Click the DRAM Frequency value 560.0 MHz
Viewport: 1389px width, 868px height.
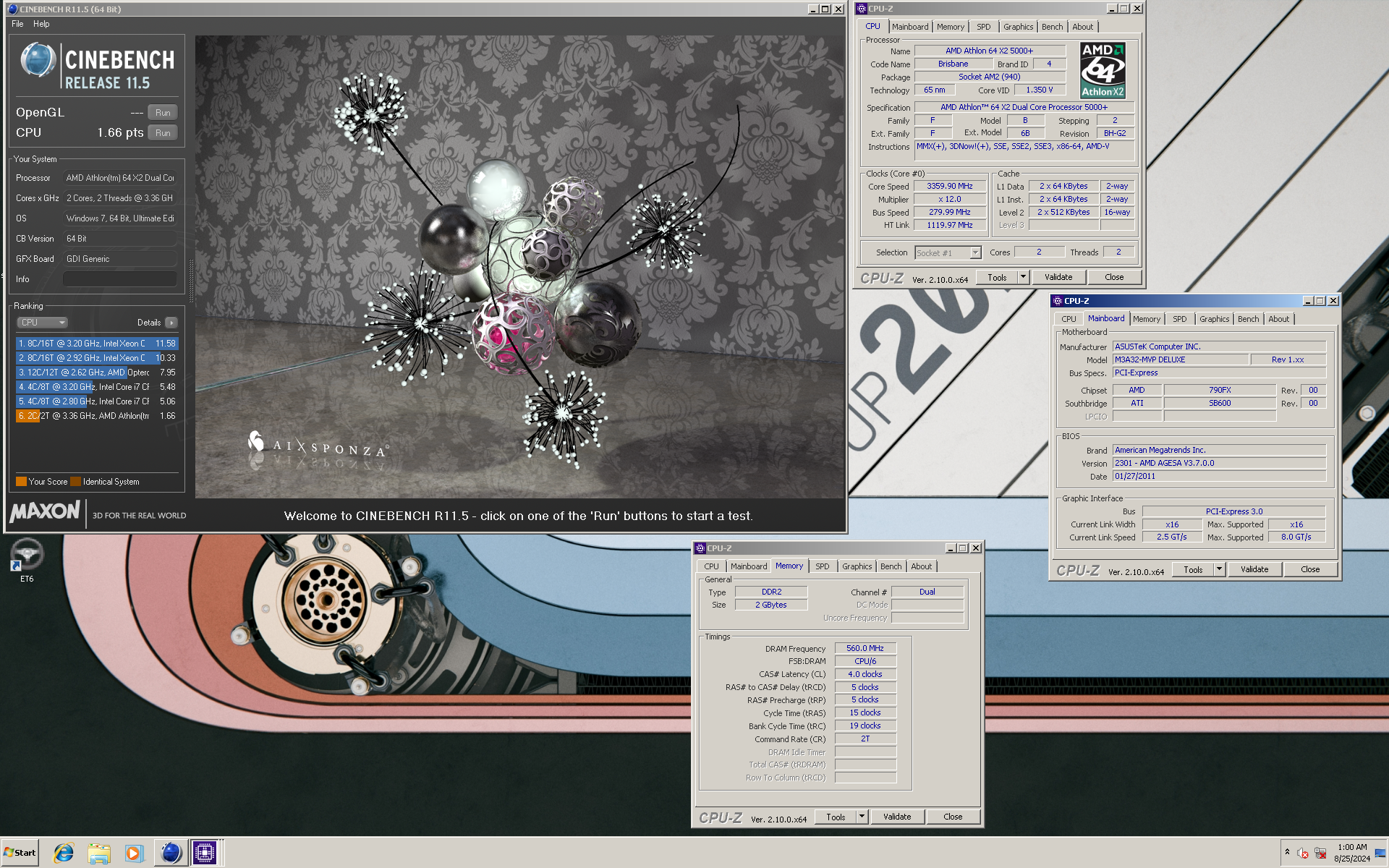[x=865, y=648]
